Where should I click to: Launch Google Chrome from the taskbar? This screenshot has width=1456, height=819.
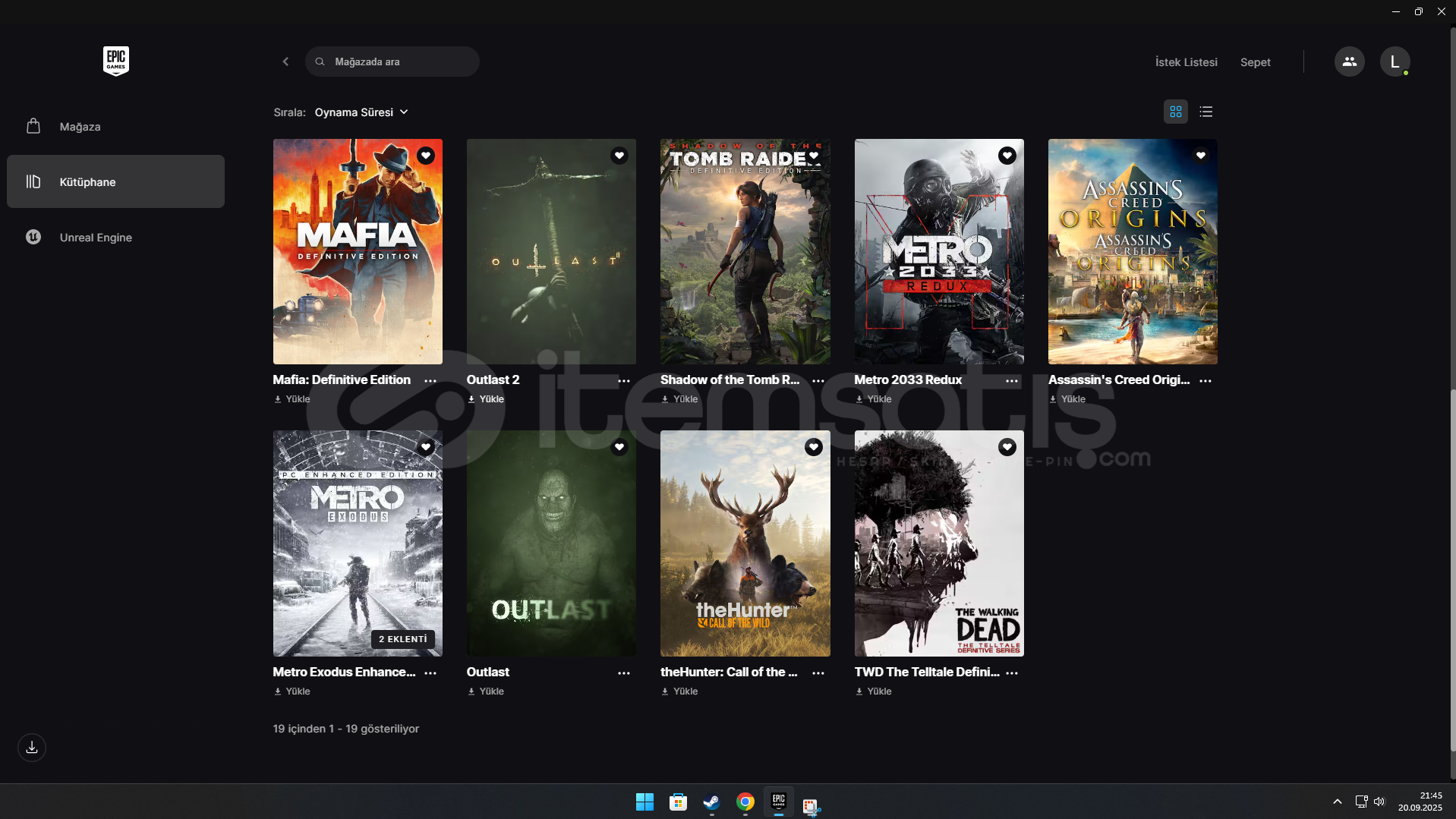click(745, 802)
